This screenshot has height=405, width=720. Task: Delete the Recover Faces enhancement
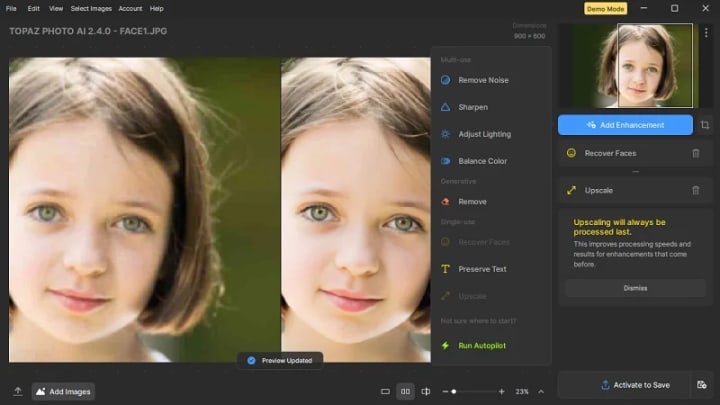(696, 153)
